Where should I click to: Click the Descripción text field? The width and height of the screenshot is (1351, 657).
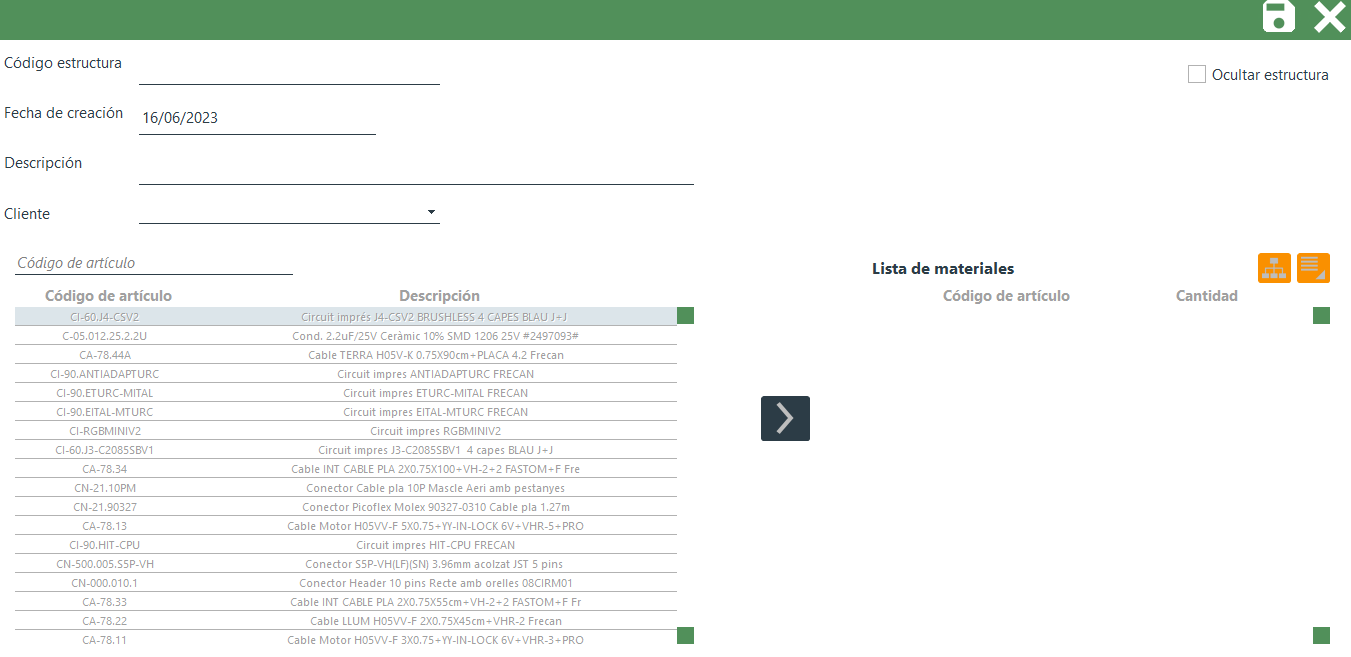tap(416, 169)
